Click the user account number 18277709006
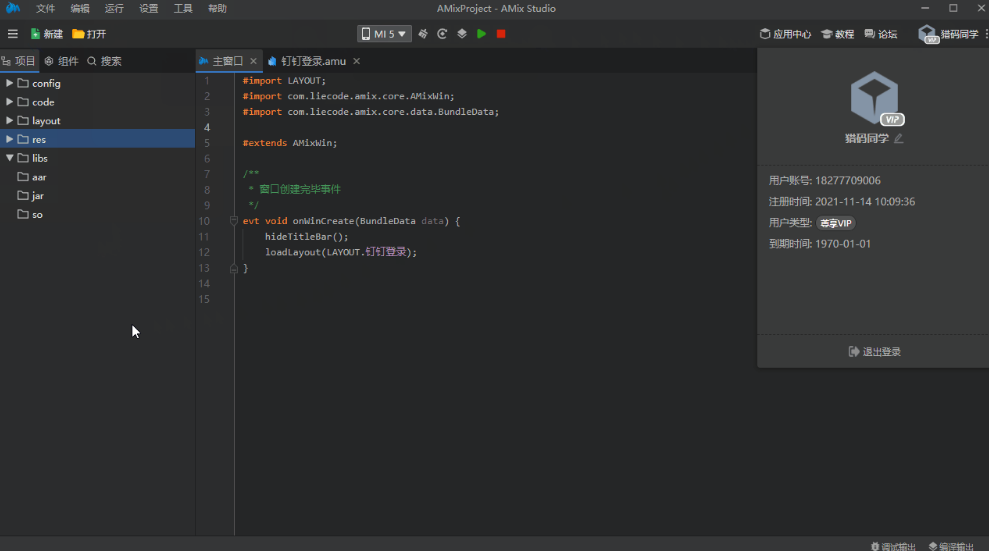The image size is (989, 551). pos(848,180)
